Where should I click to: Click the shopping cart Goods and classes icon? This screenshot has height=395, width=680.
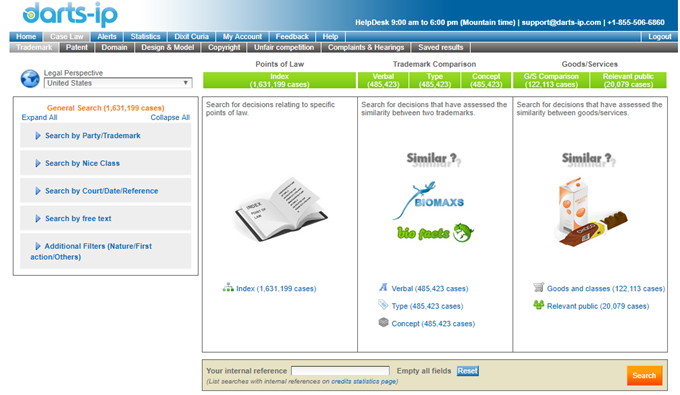point(539,287)
